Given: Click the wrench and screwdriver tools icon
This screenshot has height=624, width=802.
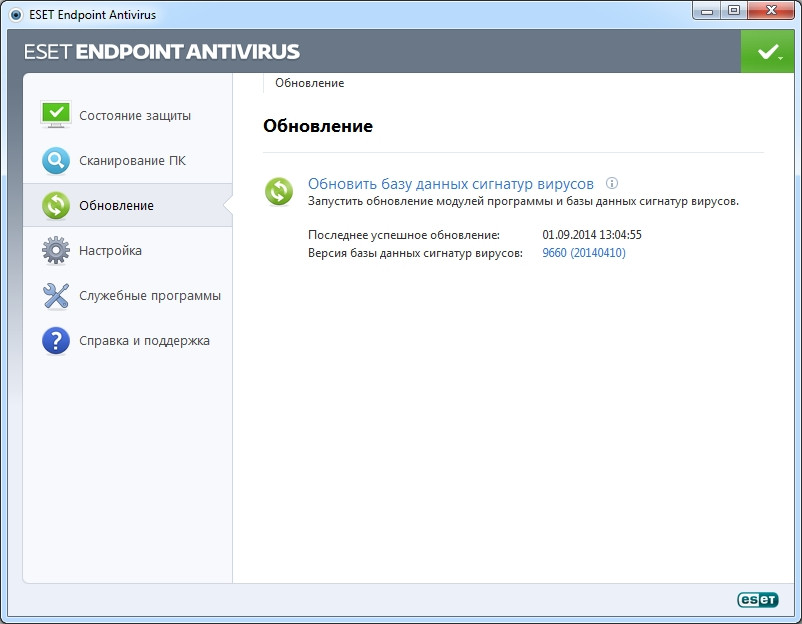Looking at the screenshot, I should [x=56, y=296].
